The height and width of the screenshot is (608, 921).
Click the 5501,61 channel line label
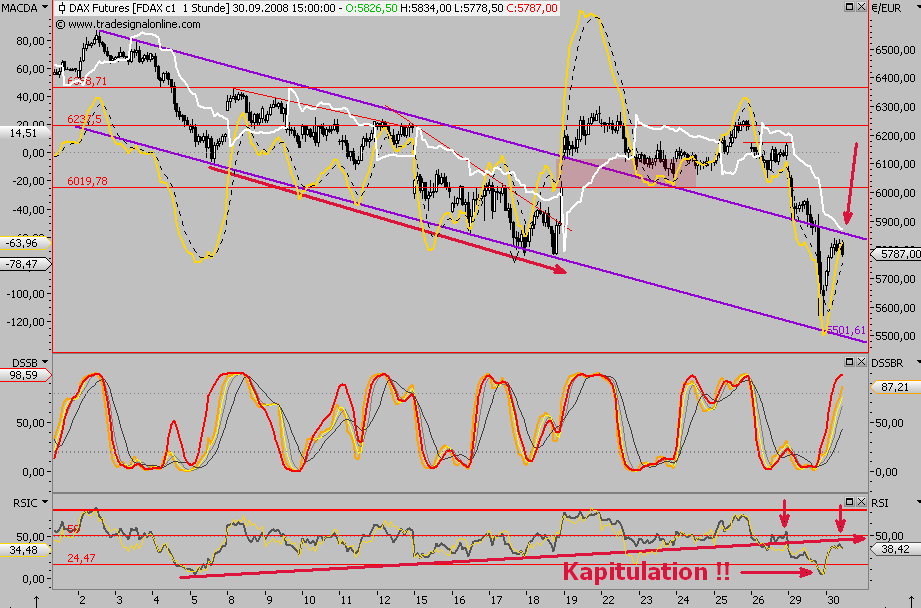point(846,330)
